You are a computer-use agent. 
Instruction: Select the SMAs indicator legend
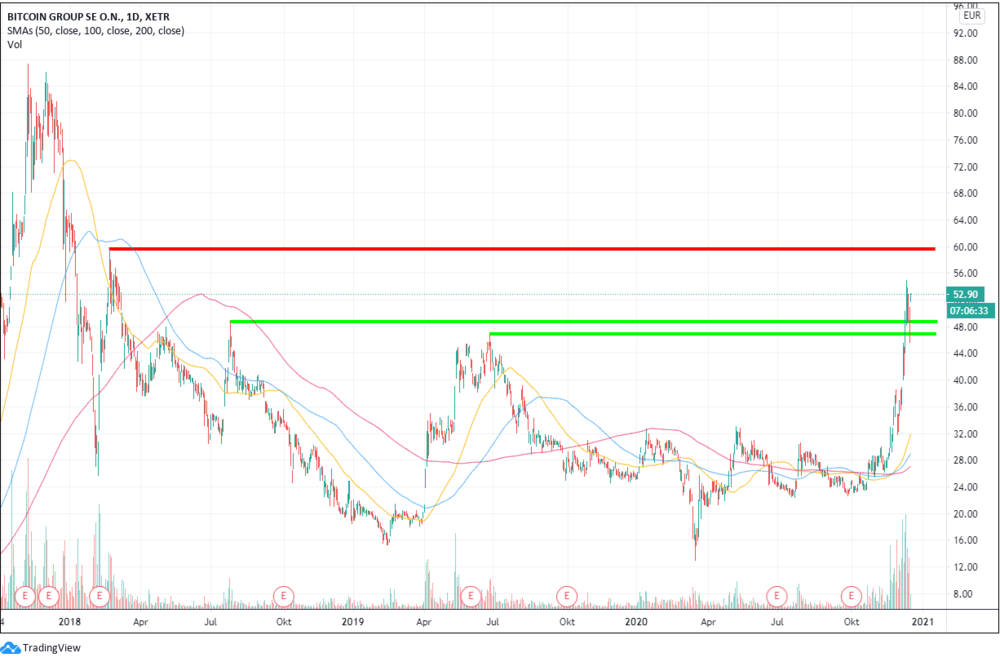[96, 31]
